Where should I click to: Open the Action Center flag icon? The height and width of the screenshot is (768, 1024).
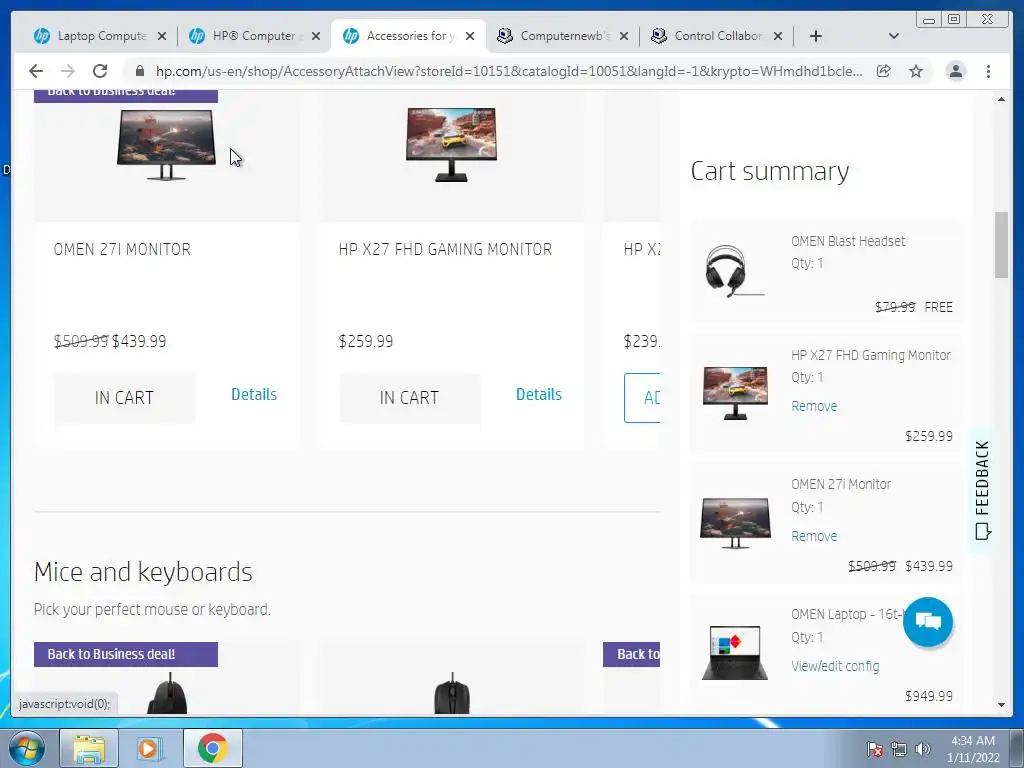pos(874,749)
